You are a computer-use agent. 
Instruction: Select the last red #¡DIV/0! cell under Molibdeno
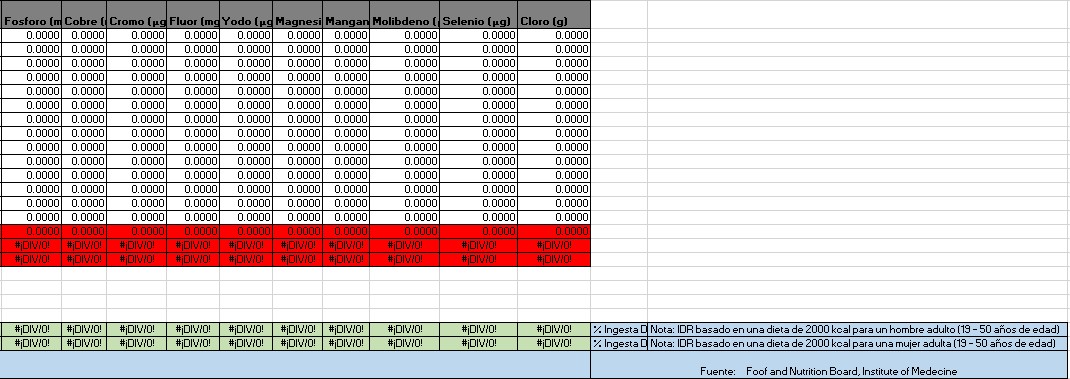pos(405,259)
